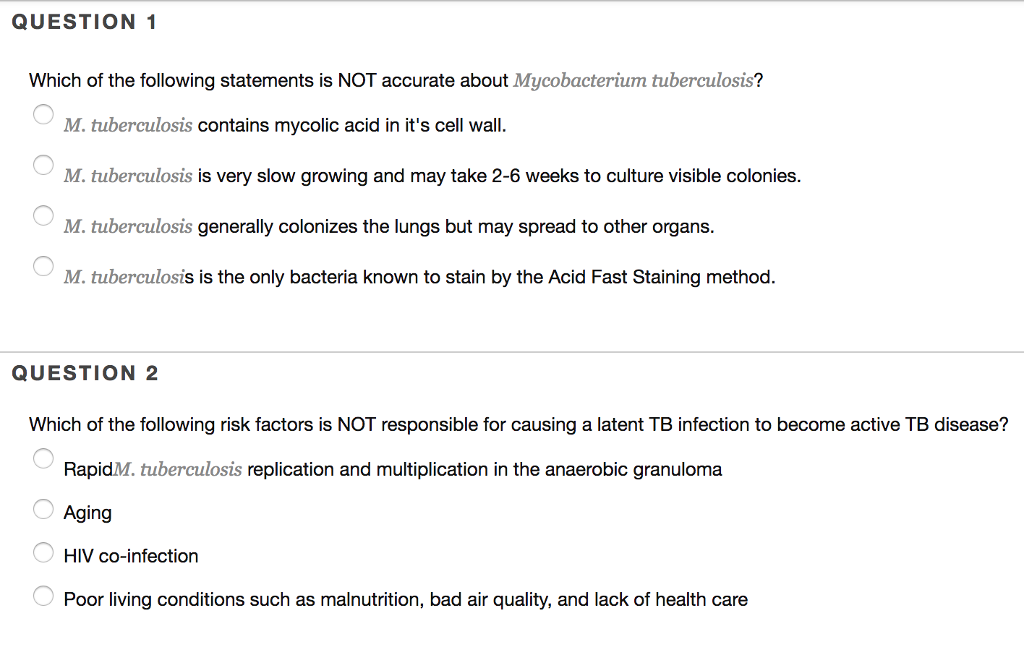The height and width of the screenshot is (655, 1024).
Task: Click the question prompt about latent TB infection
Action: pos(518,425)
